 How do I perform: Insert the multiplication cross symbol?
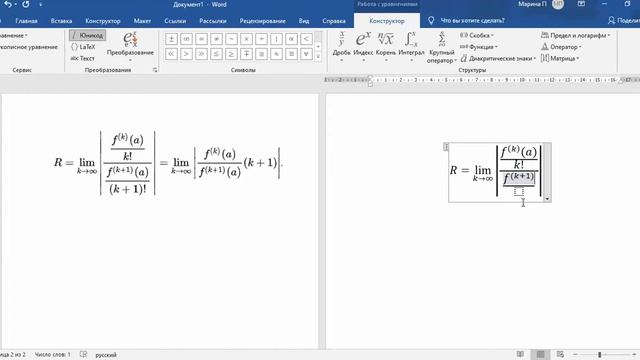click(x=247, y=39)
